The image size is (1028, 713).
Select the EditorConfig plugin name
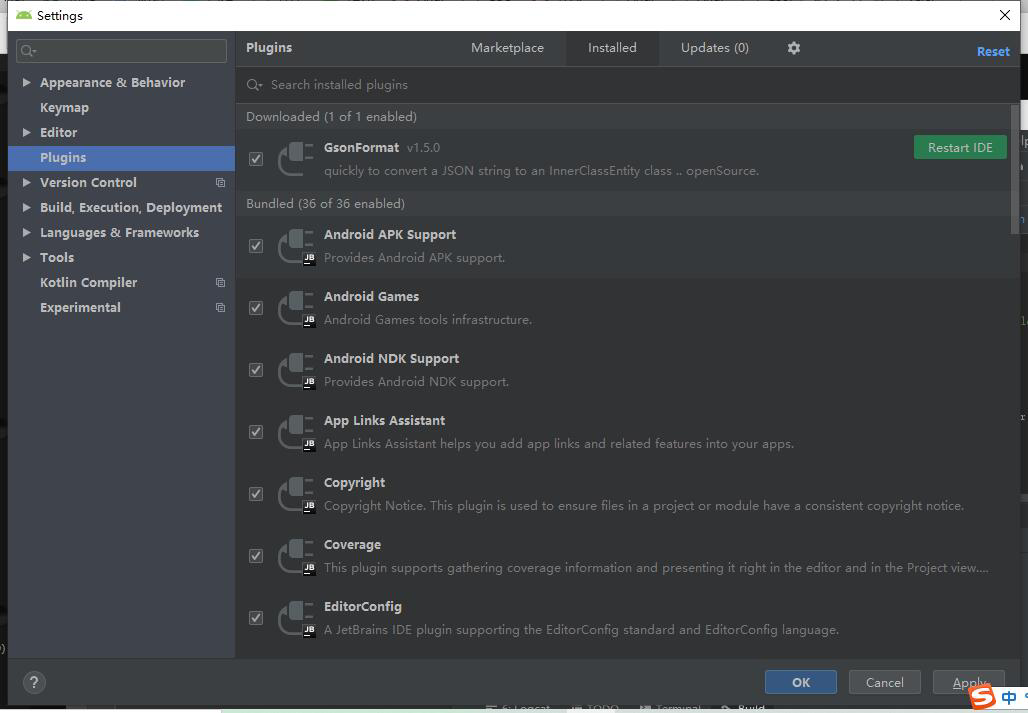tap(363, 607)
